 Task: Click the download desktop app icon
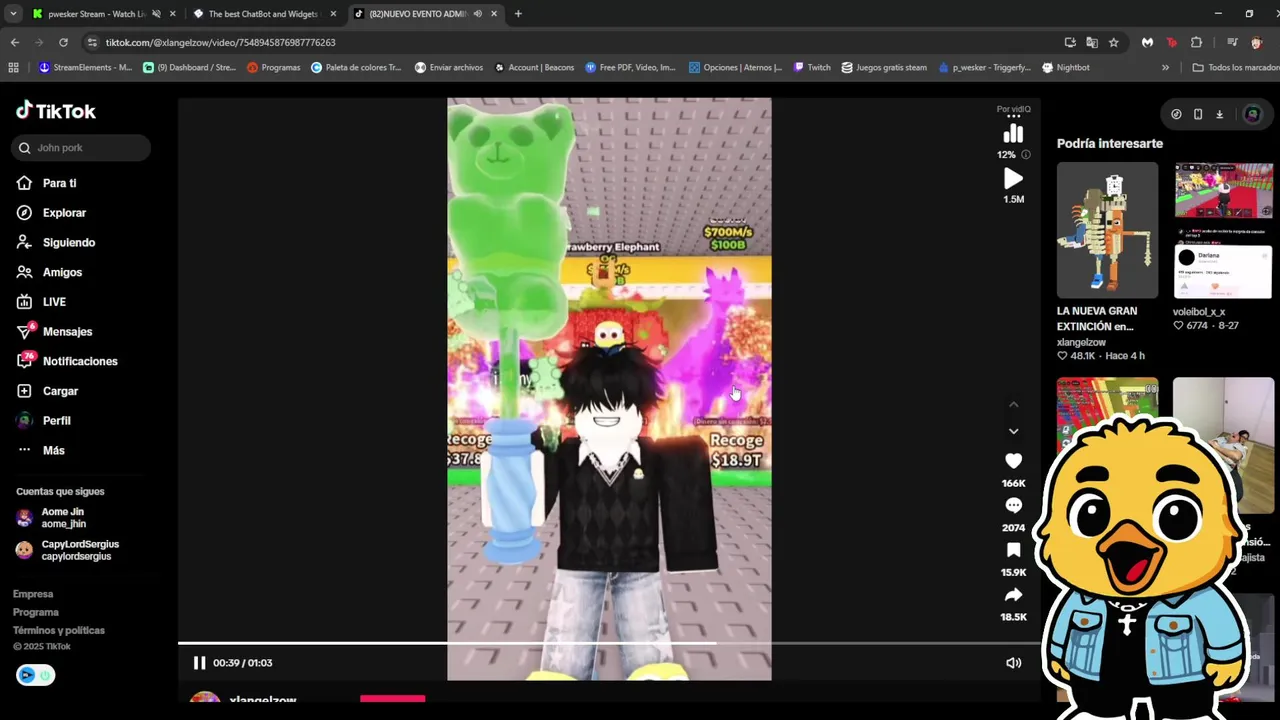click(x=1219, y=114)
